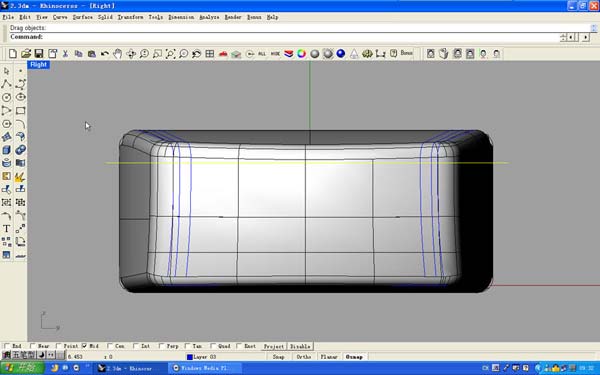Select the Text tool icon
600x375 pixels.
point(7,229)
